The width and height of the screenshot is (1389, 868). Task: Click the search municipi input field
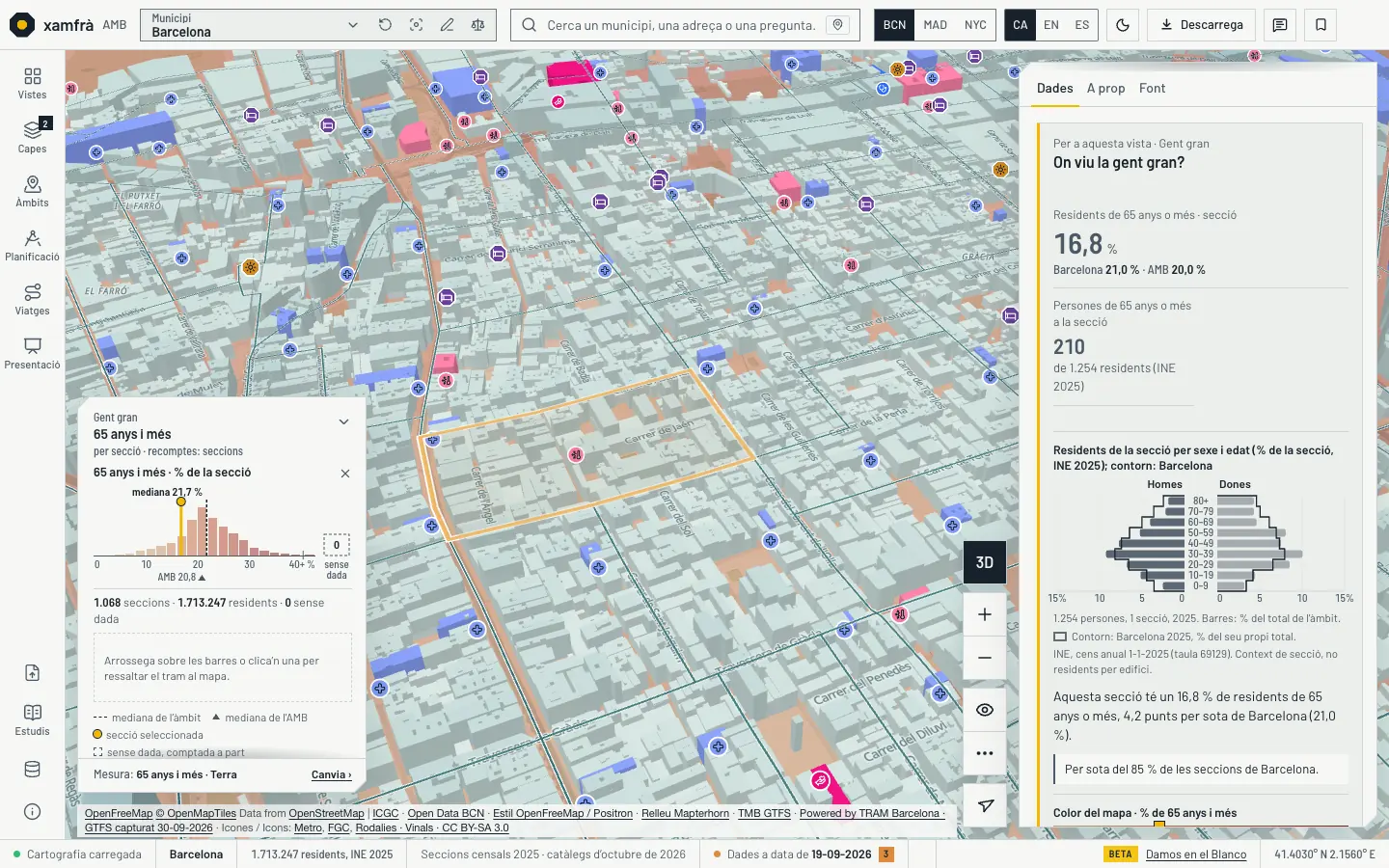coord(681,25)
